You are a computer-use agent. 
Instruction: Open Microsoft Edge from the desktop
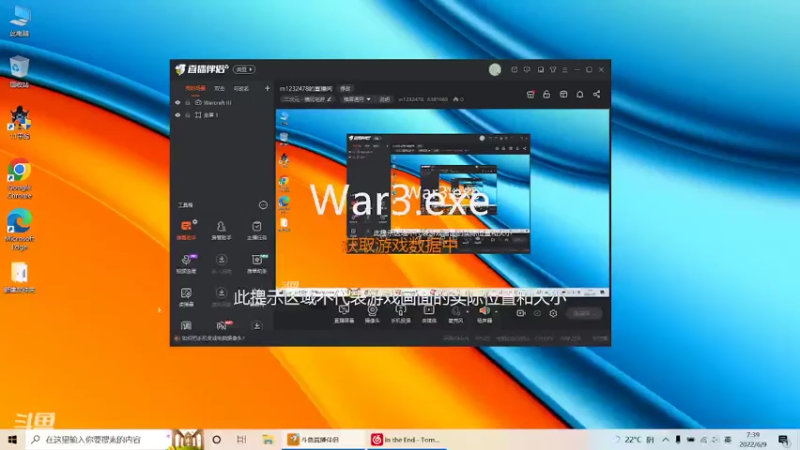coord(19,230)
